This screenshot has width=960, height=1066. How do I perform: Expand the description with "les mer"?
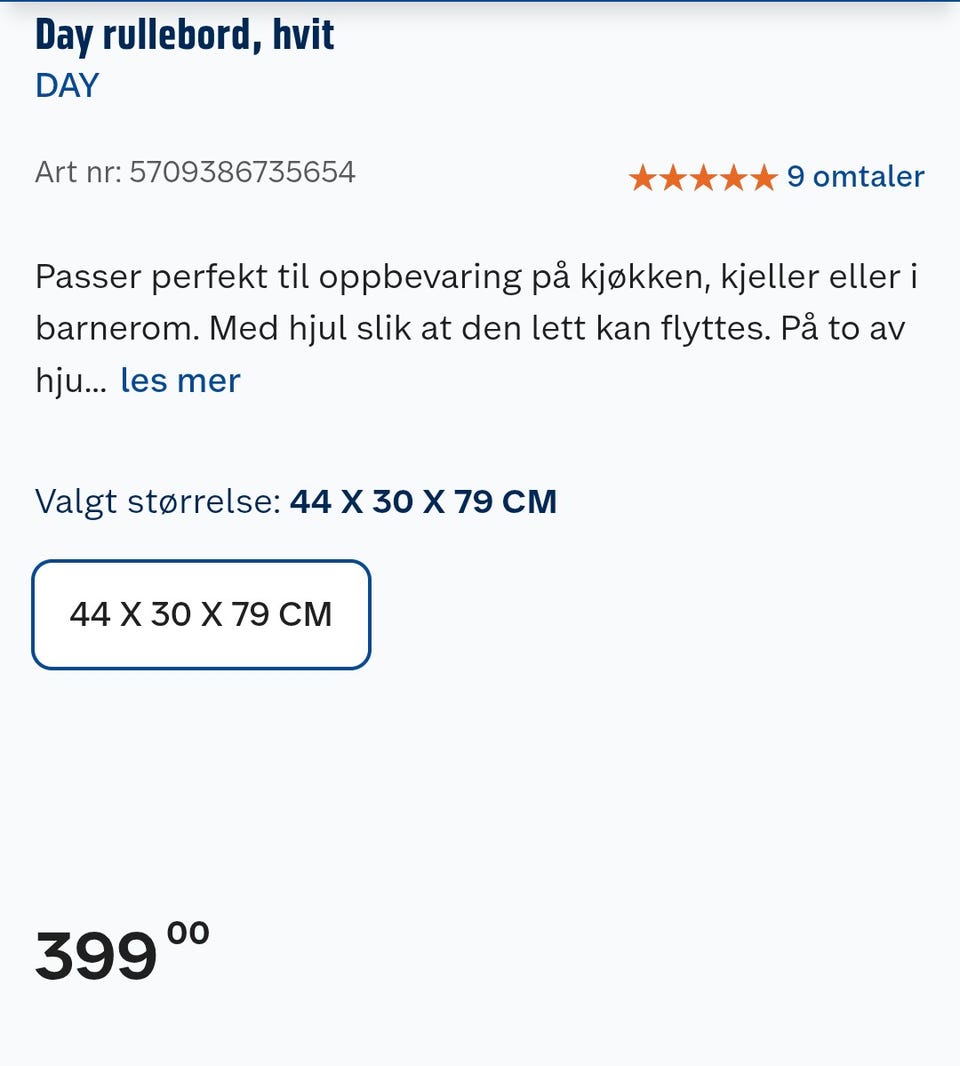click(180, 381)
